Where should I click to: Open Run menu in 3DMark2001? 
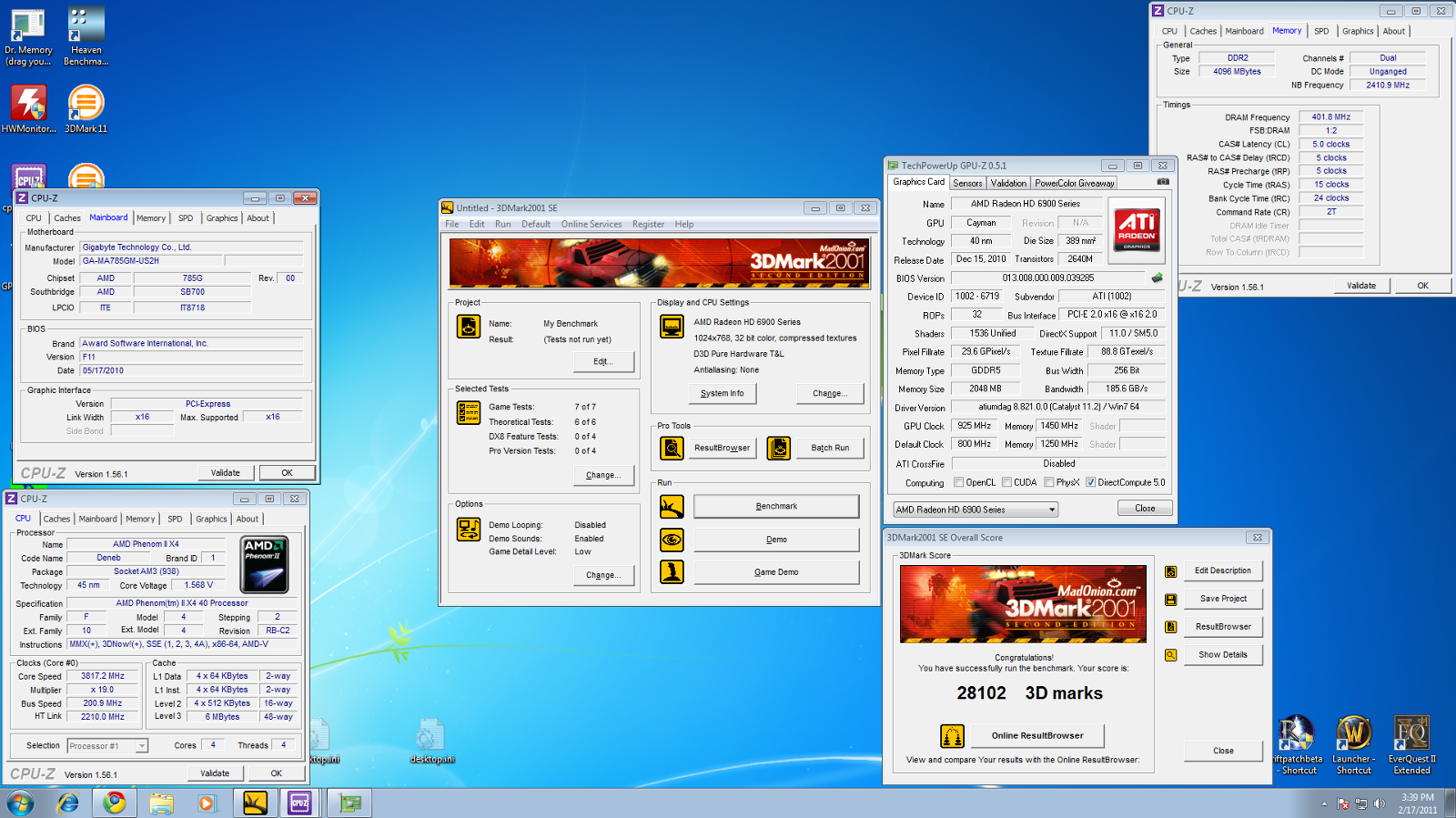(502, 224)
